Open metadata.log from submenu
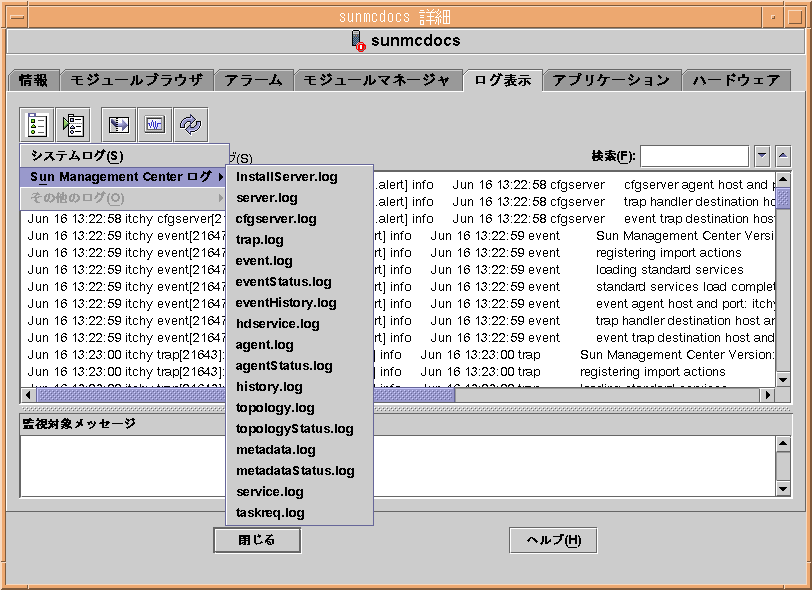Image resolution: width=812 pixels, height=590 pixels. [299, 450]
